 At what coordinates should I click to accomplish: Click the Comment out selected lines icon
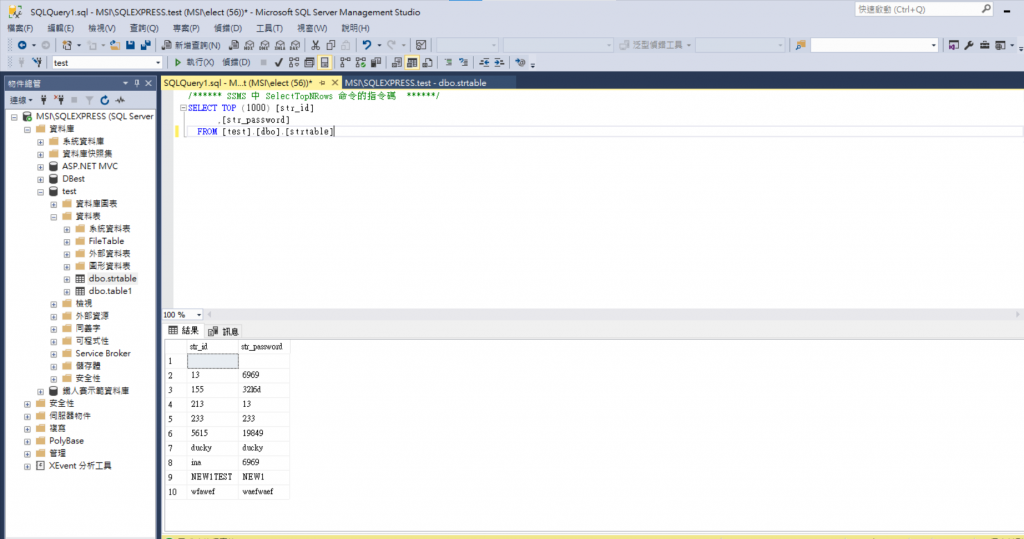click(448, 63)
